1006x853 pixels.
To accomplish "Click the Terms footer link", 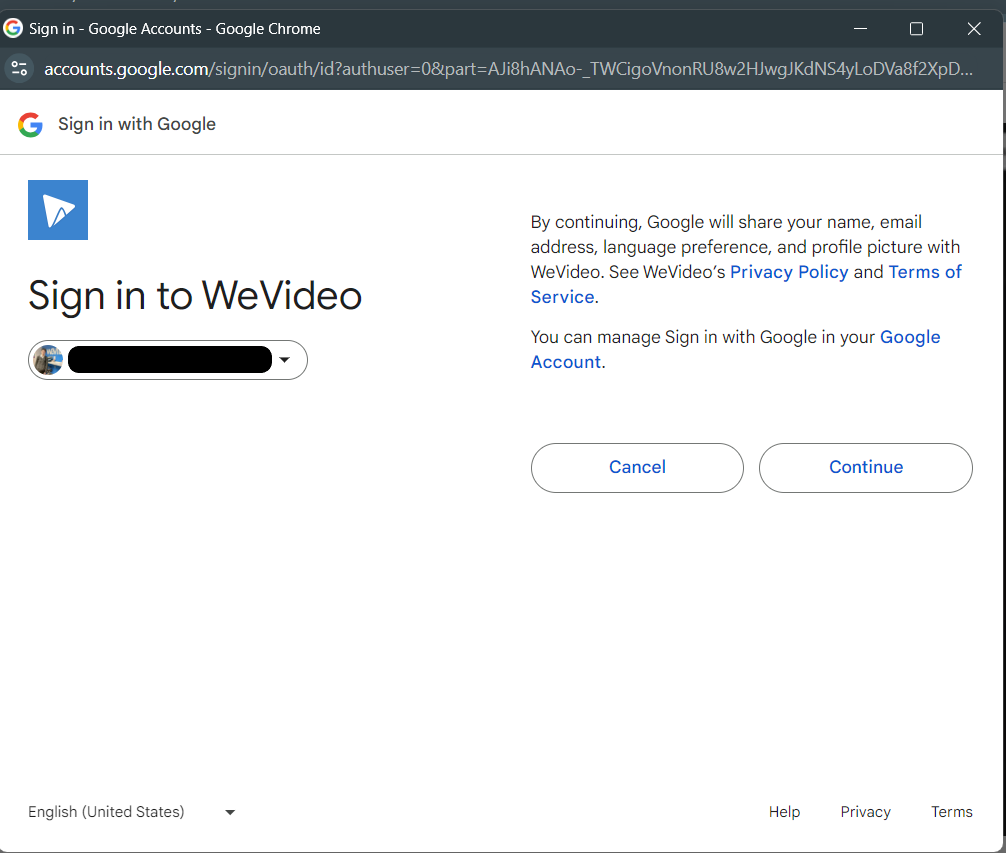I will (951, 812).
